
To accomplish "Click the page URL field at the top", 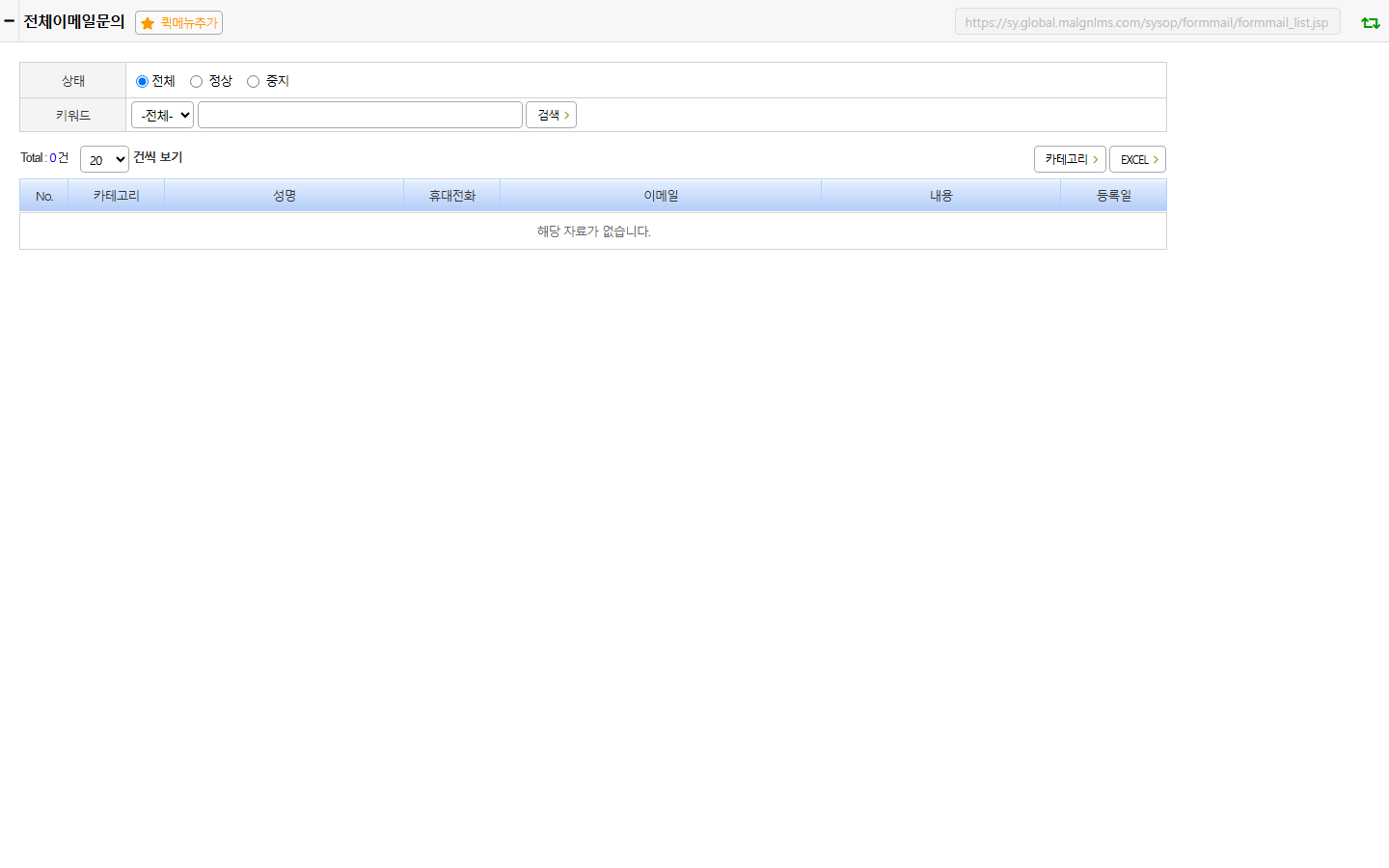I will pos(1147,22).
